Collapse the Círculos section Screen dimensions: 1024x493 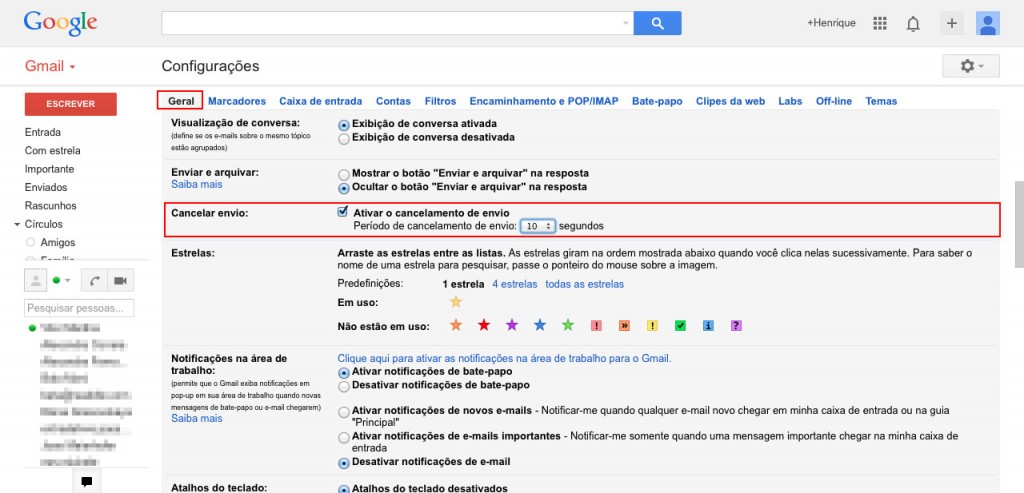[x=17, y=225]
